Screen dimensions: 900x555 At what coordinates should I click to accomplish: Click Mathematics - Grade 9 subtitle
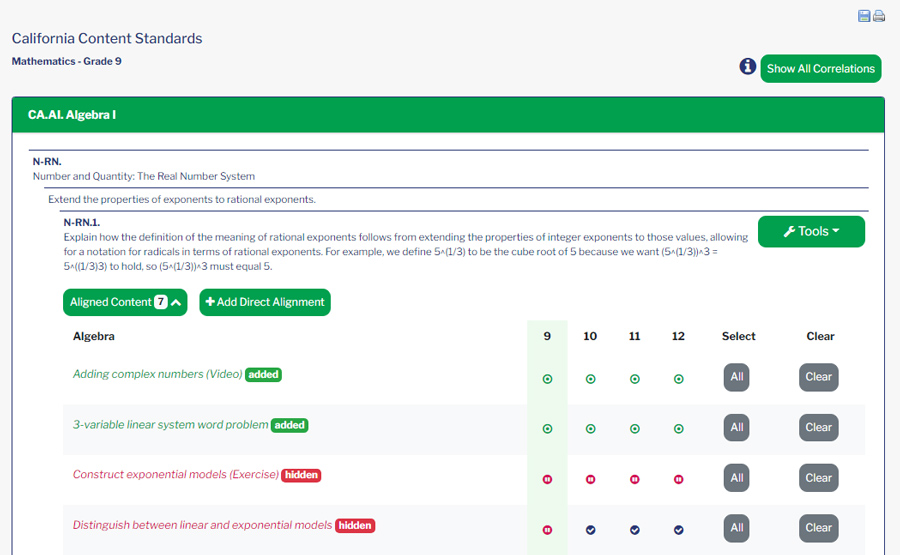point(67,61)
